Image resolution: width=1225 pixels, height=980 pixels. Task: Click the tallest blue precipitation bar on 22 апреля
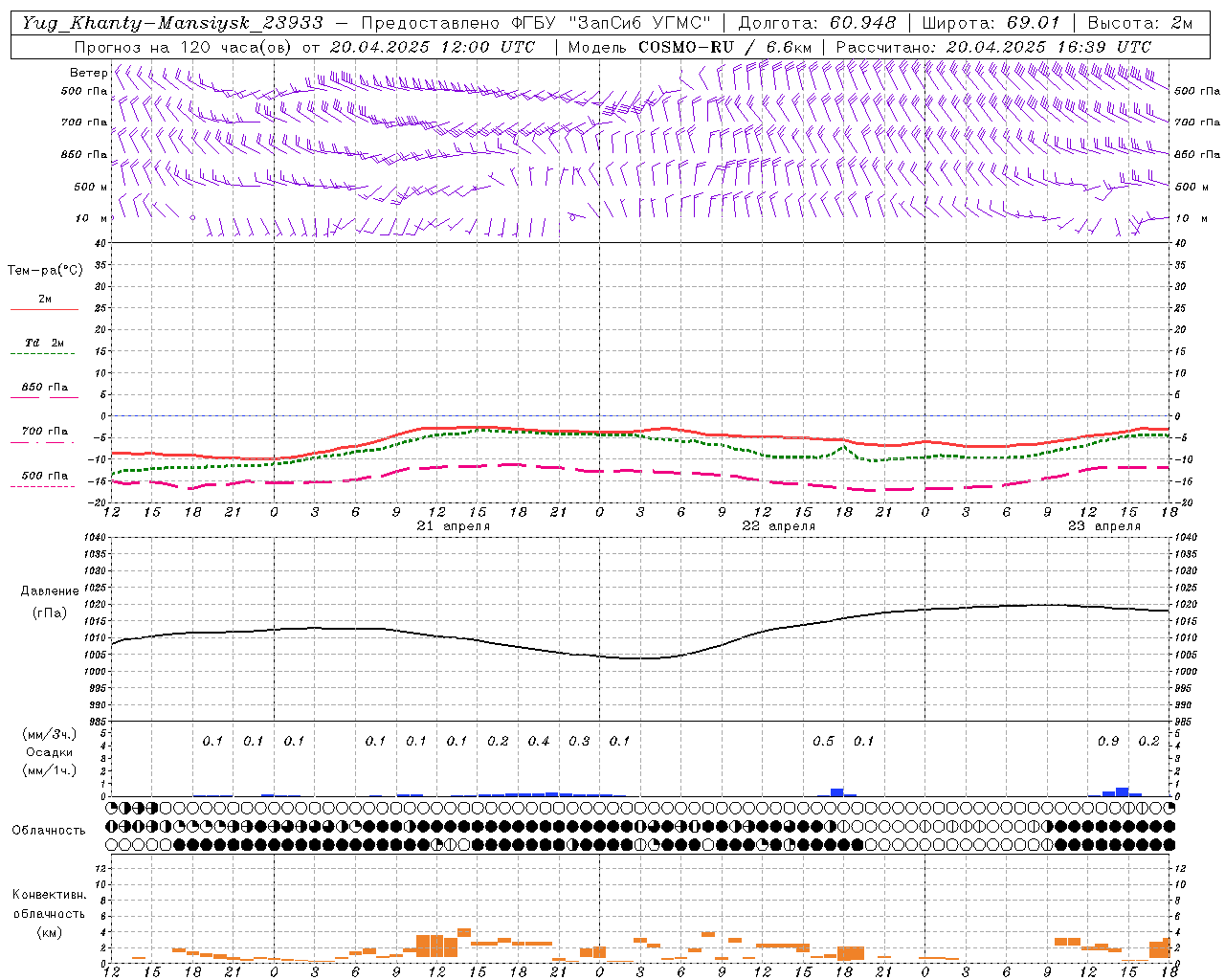[836, 792]
